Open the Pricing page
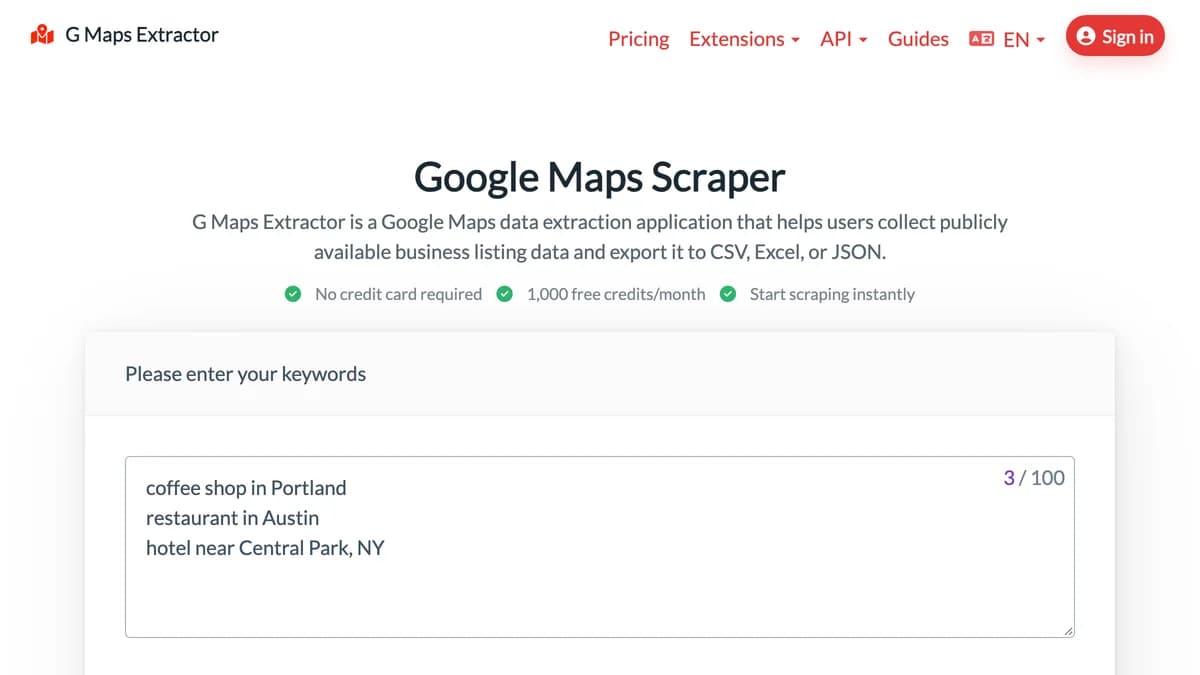Screen dimensions: 1200x675 (639, 39)
